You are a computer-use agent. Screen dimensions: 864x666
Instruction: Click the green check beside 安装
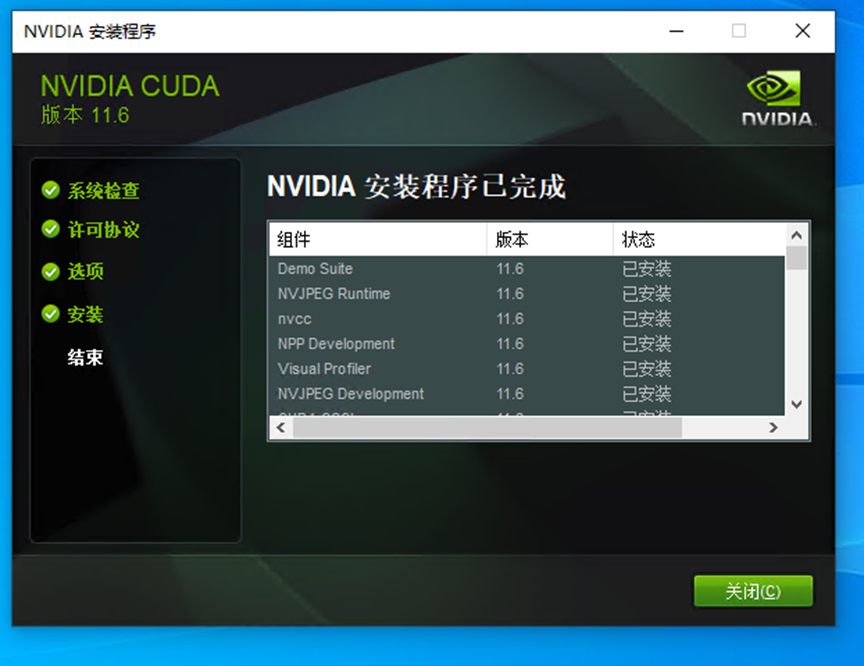(x=51, y=314)
